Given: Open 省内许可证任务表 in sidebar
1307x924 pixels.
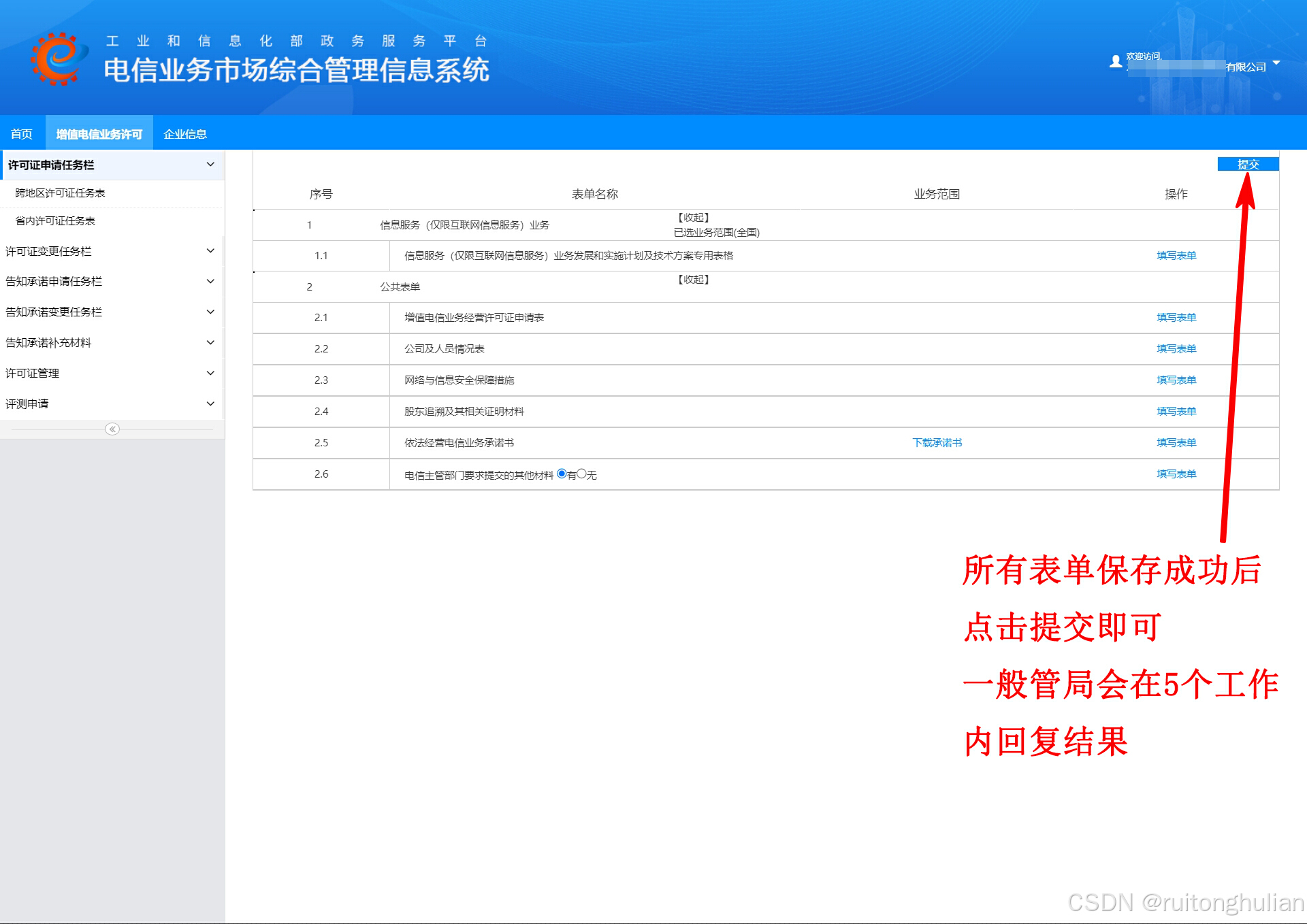Looking at the screenshot, I should click(x=55, y=221).
